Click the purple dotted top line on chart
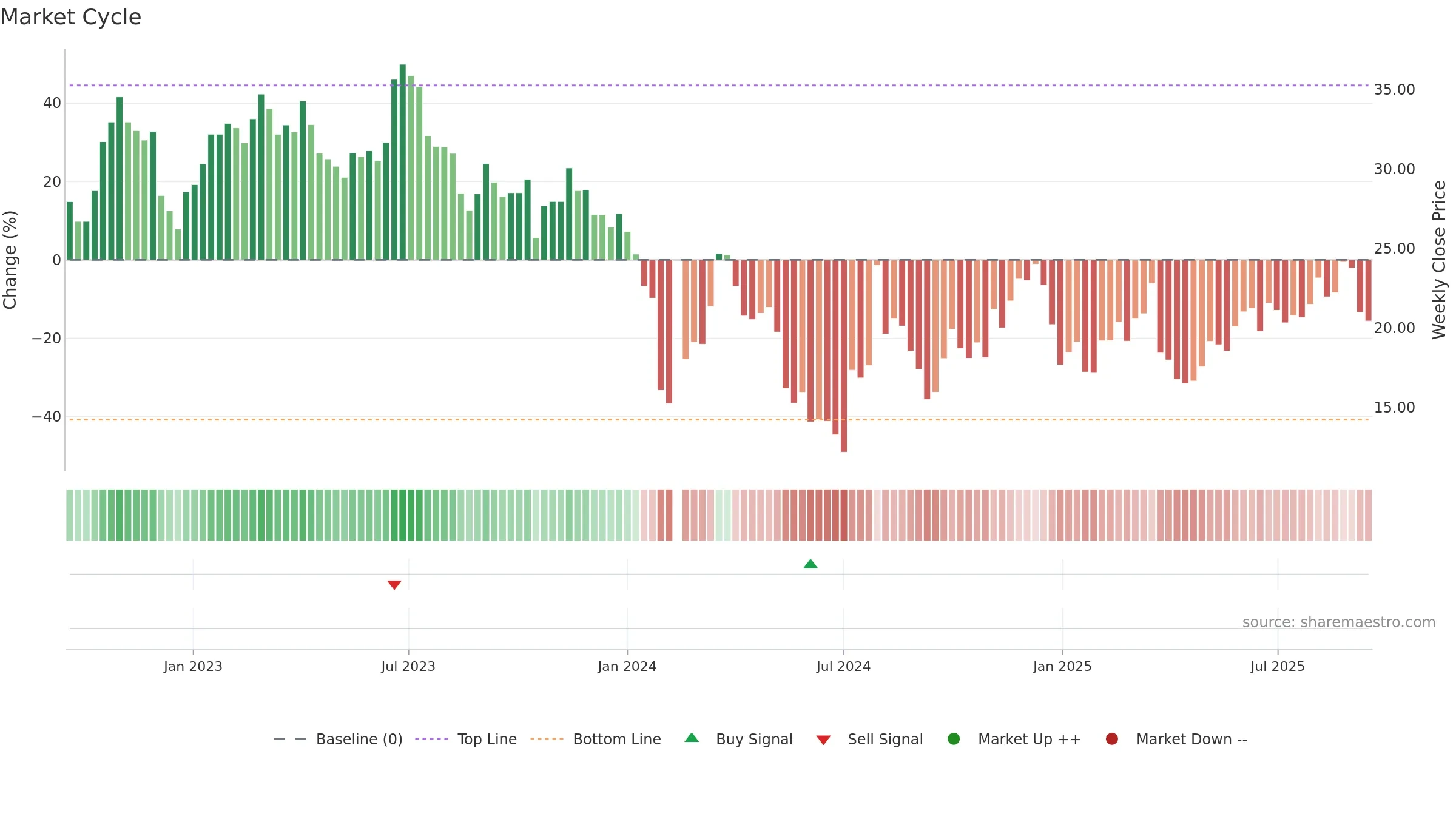Screen dimensions: 1456x819 pos(719,86)
